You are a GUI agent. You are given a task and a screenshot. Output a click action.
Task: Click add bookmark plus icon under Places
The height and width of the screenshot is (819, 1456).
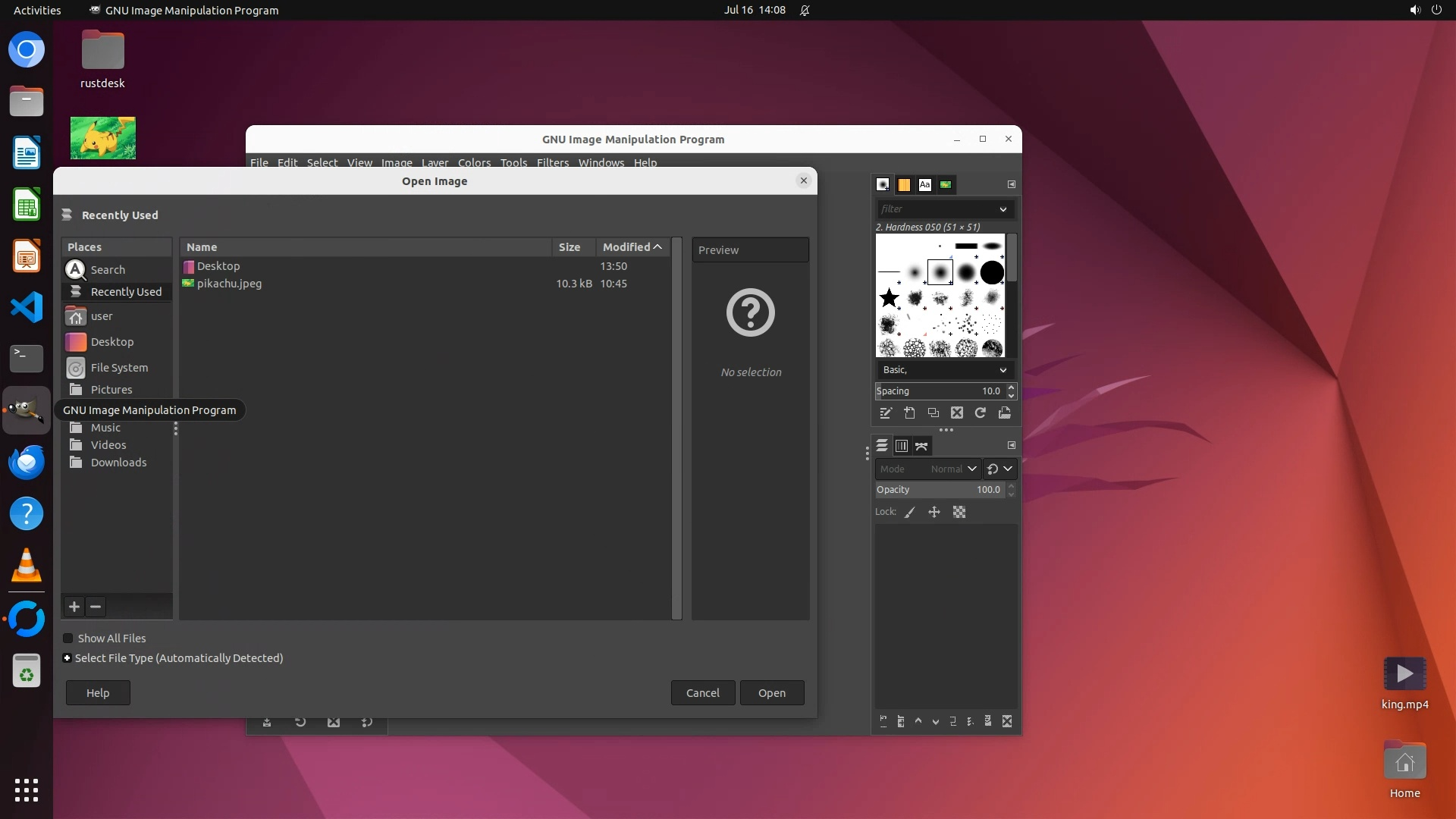[74, 607]
